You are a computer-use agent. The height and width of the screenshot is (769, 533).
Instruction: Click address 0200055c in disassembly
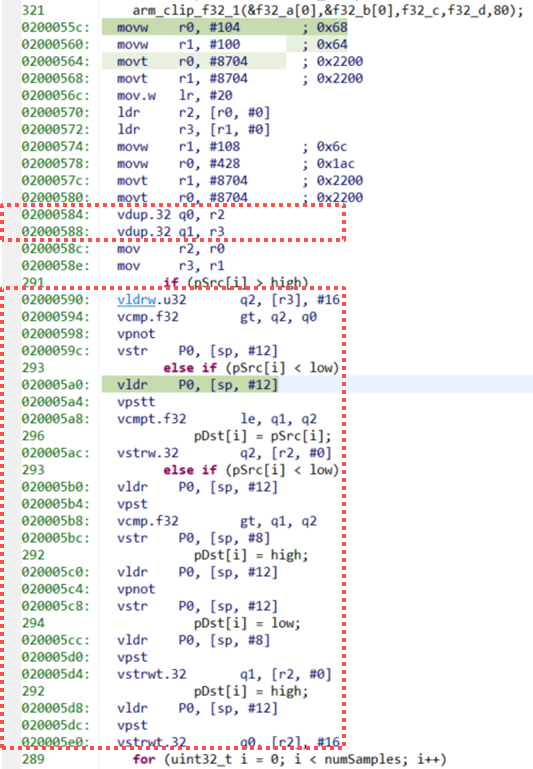(x=55, y=27)
